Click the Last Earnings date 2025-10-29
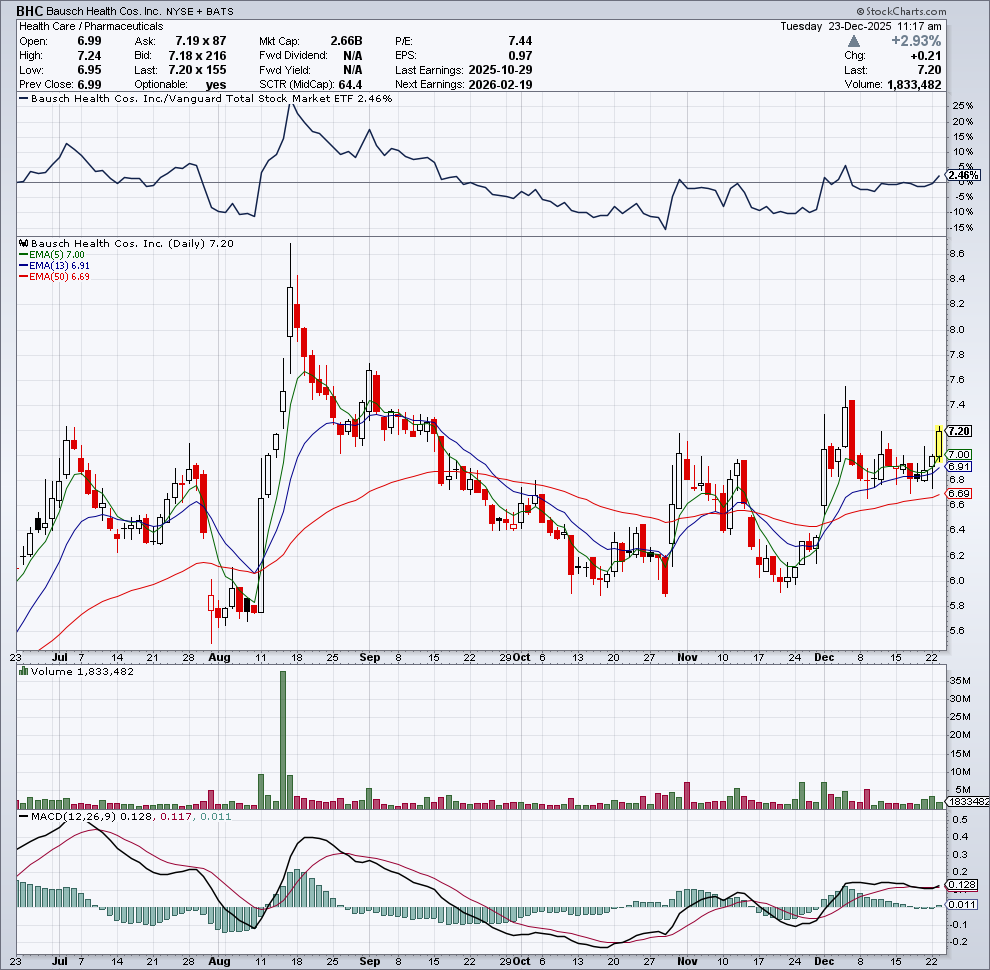 pyautogui.click(x=500, y=70)
